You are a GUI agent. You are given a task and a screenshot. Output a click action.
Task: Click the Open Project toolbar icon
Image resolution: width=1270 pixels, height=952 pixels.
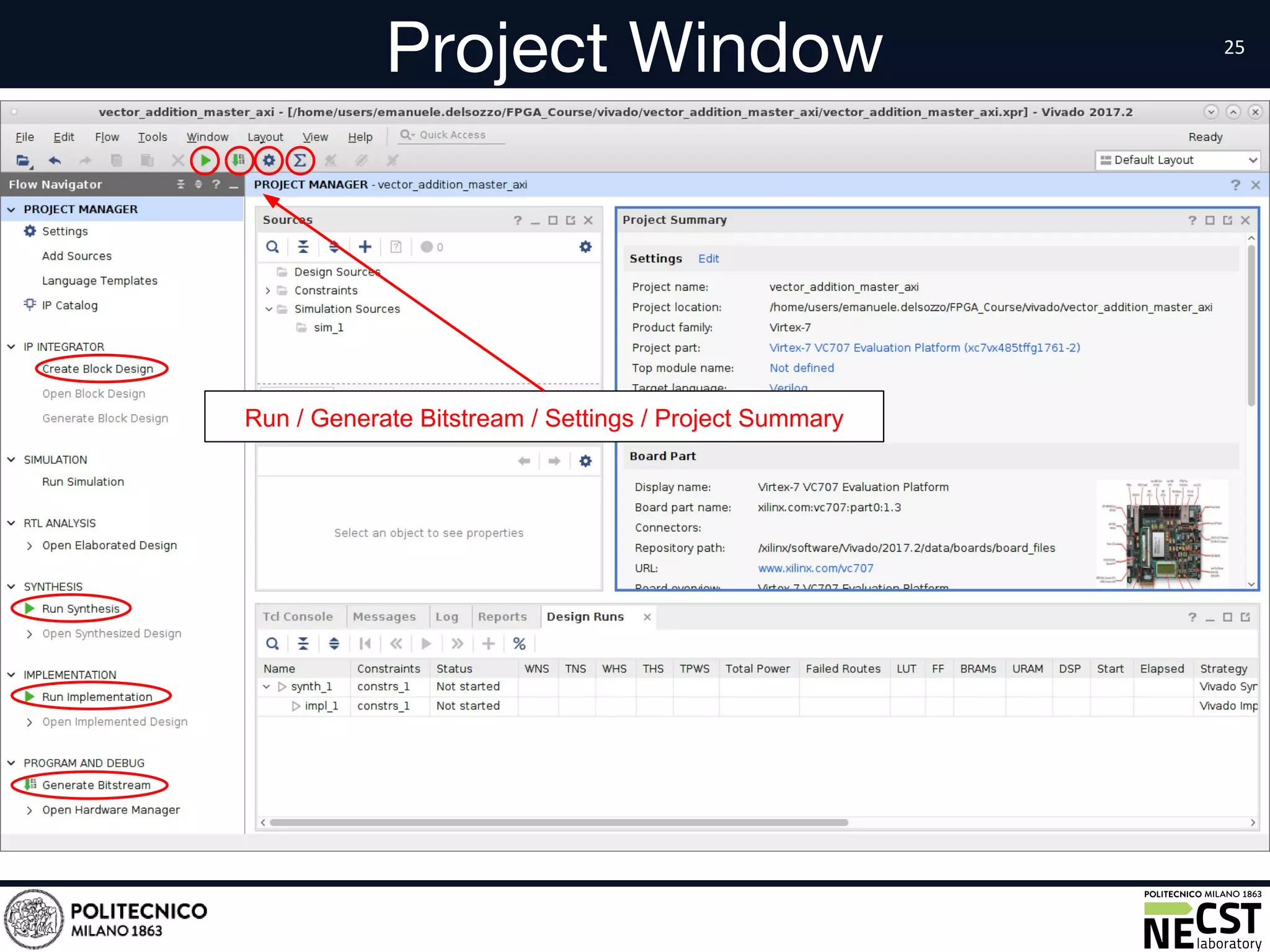pyautogui.click(x=24, y=161)
